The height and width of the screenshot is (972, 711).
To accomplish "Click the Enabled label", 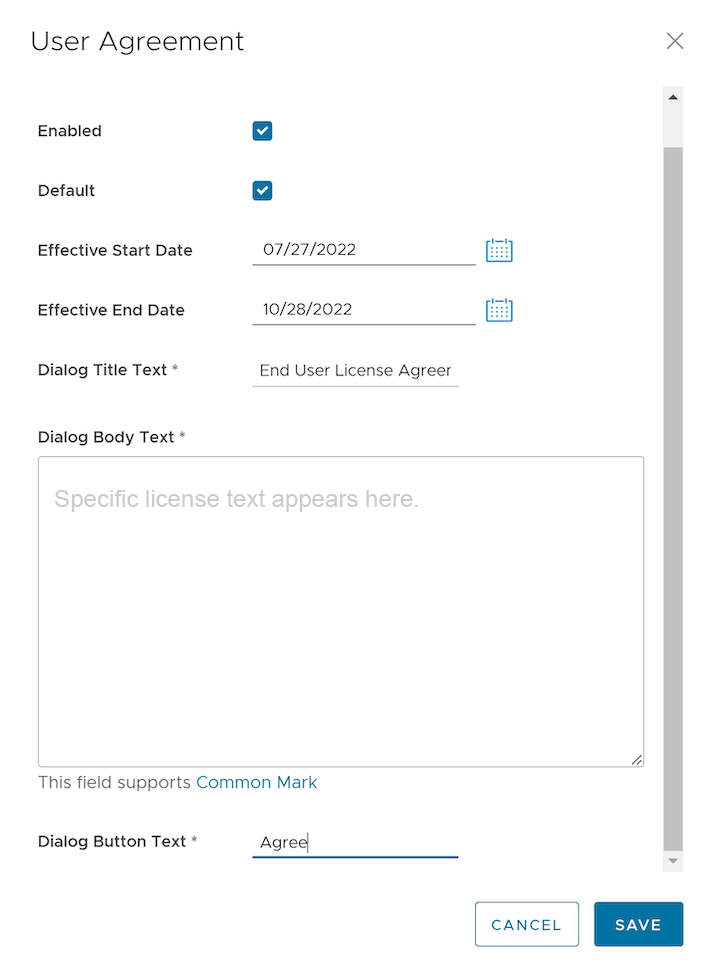I will pos(70,131).
